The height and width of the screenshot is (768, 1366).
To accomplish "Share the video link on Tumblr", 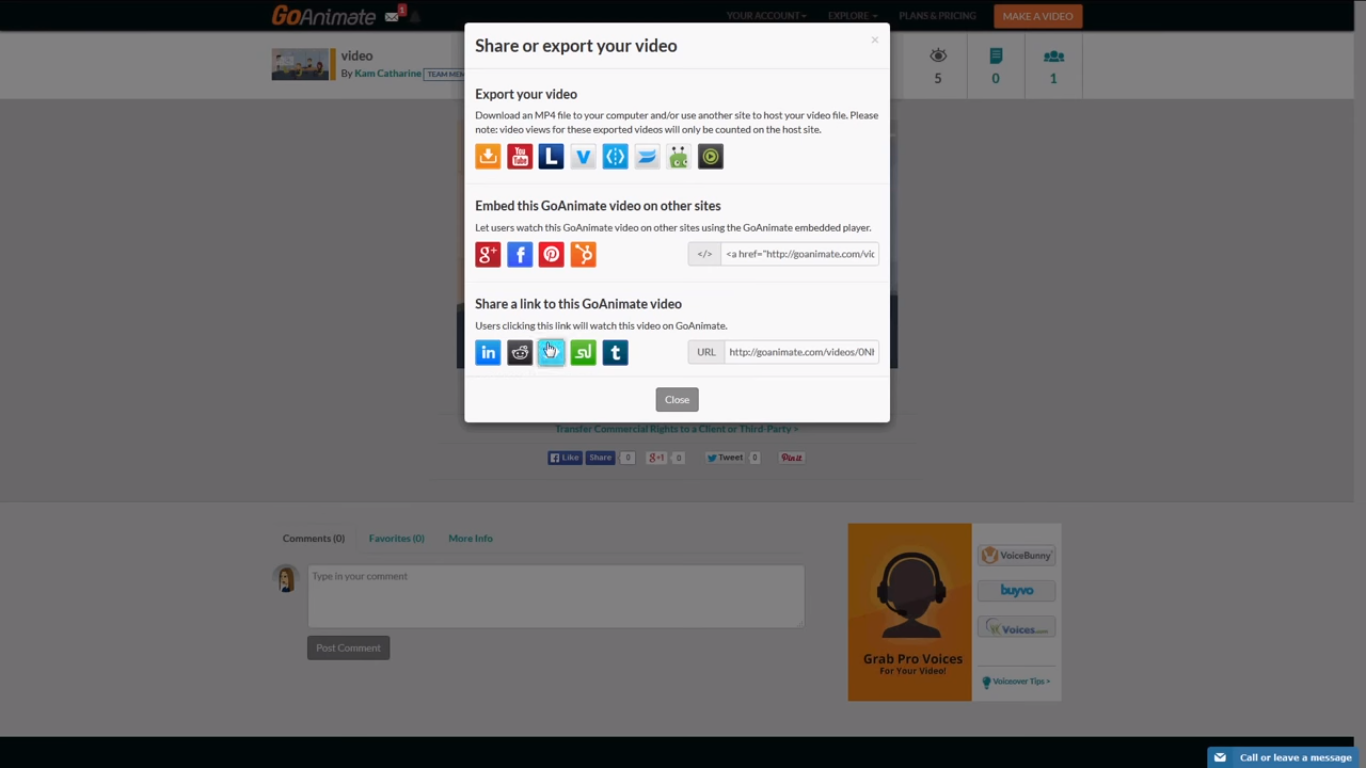I will [615, 352].
